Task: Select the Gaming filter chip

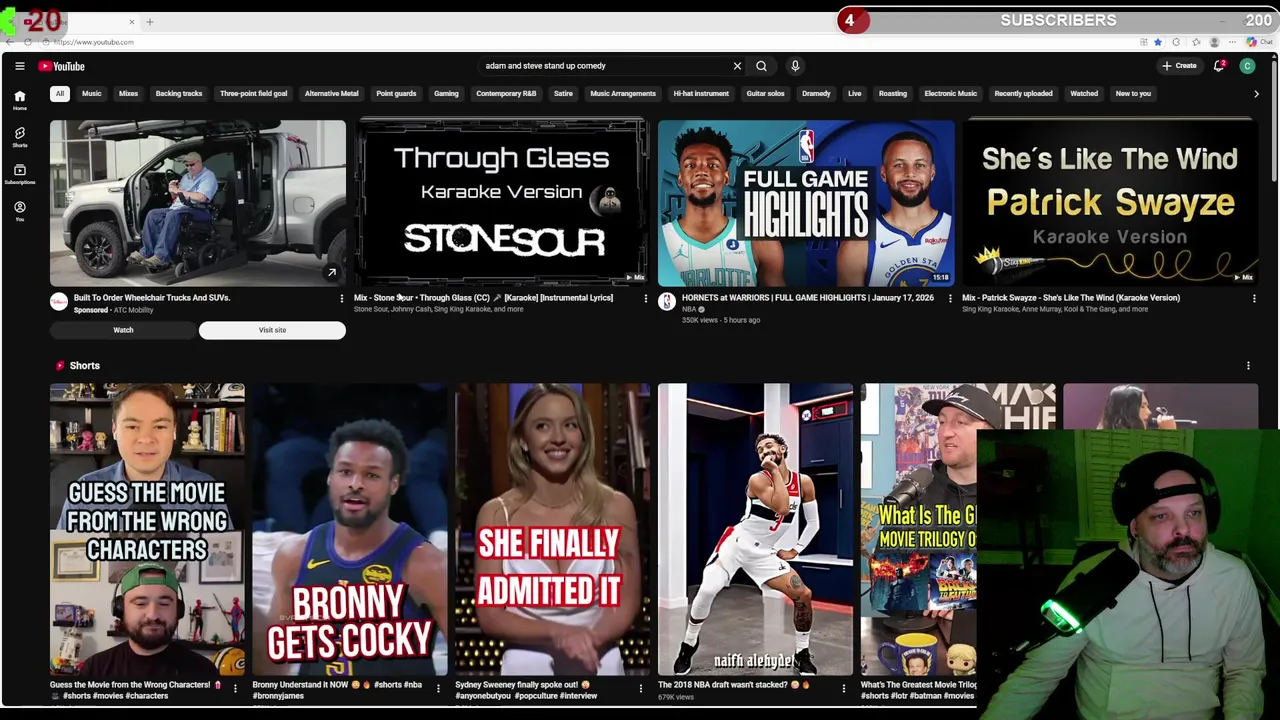Action: pos(446,94)
